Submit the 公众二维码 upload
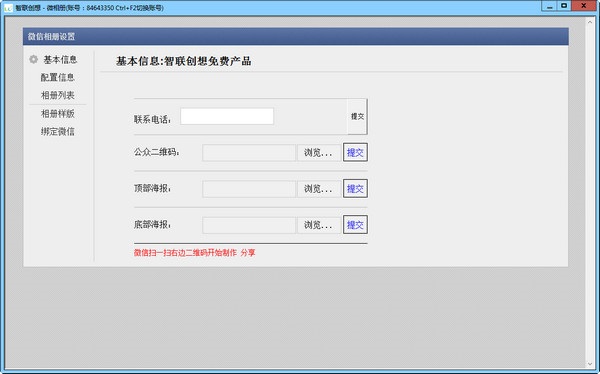Viewport: 600px width, 374px height. click(355, 152)
